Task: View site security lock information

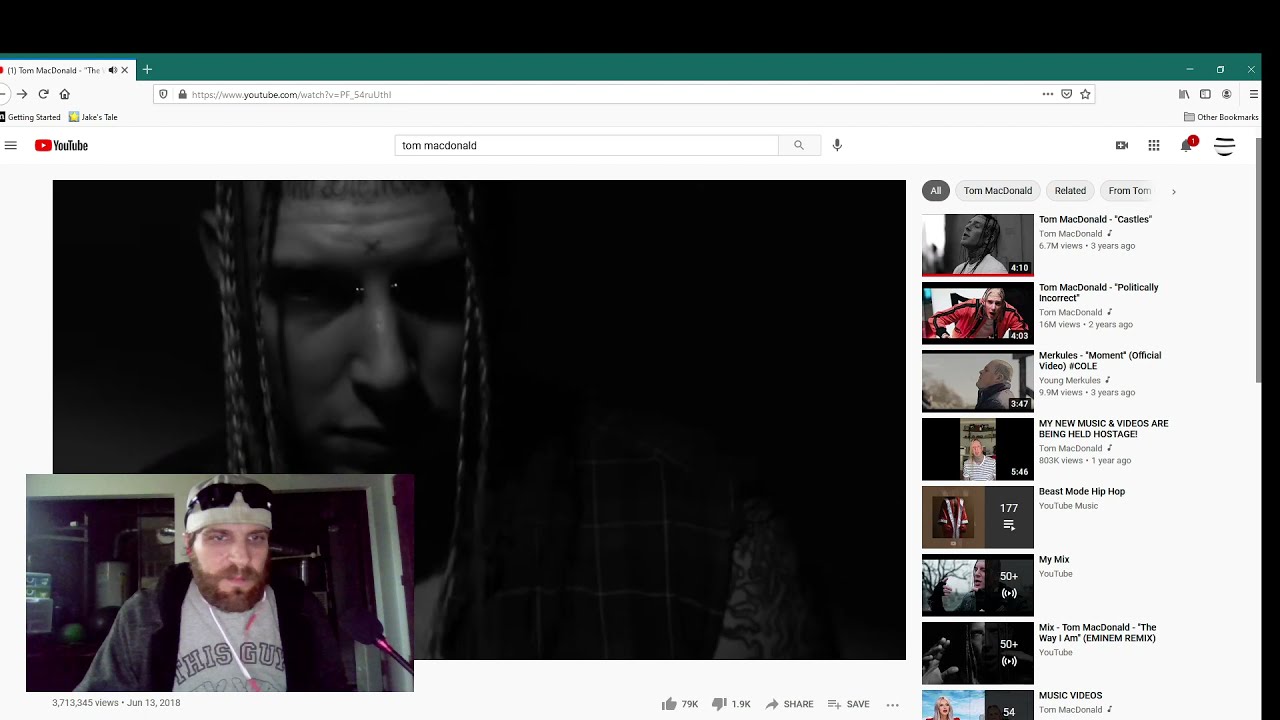Action: tap(182, 94)
